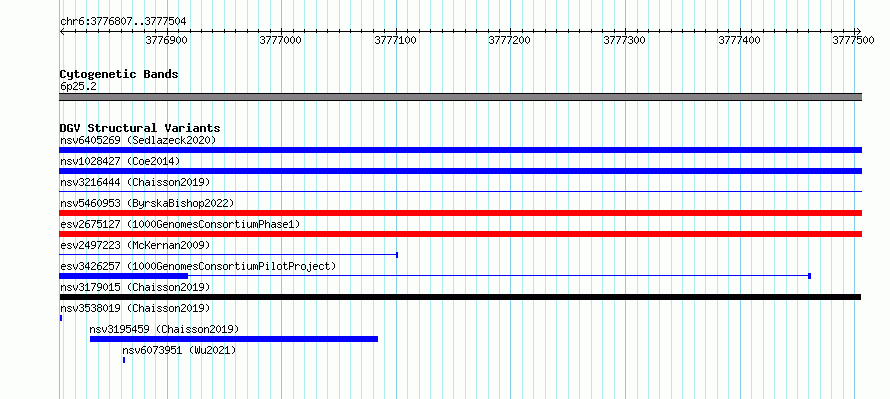
Task: Select the 6p25.2 band label
Action: click(78, 87)
